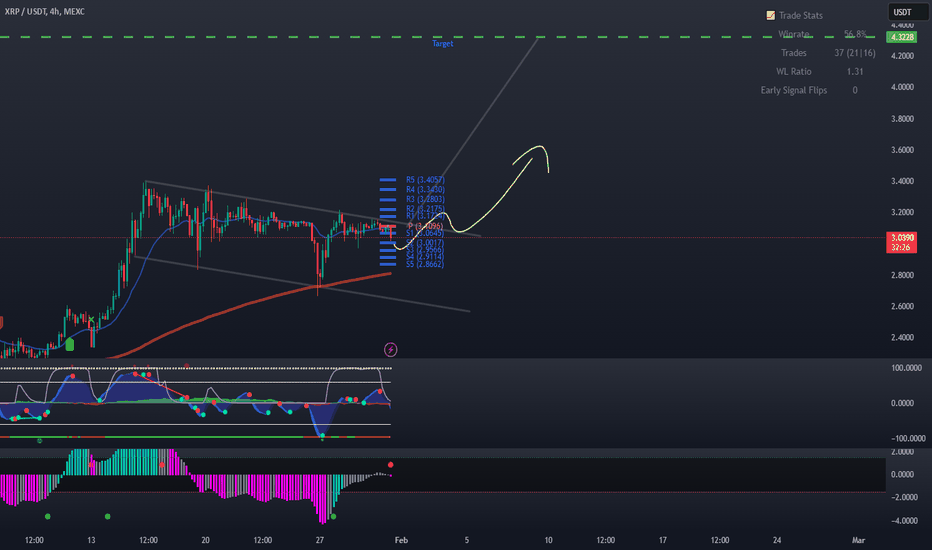Click the -100.0000 oscillator scale label
932x550 pixels.
coord(908,438)
